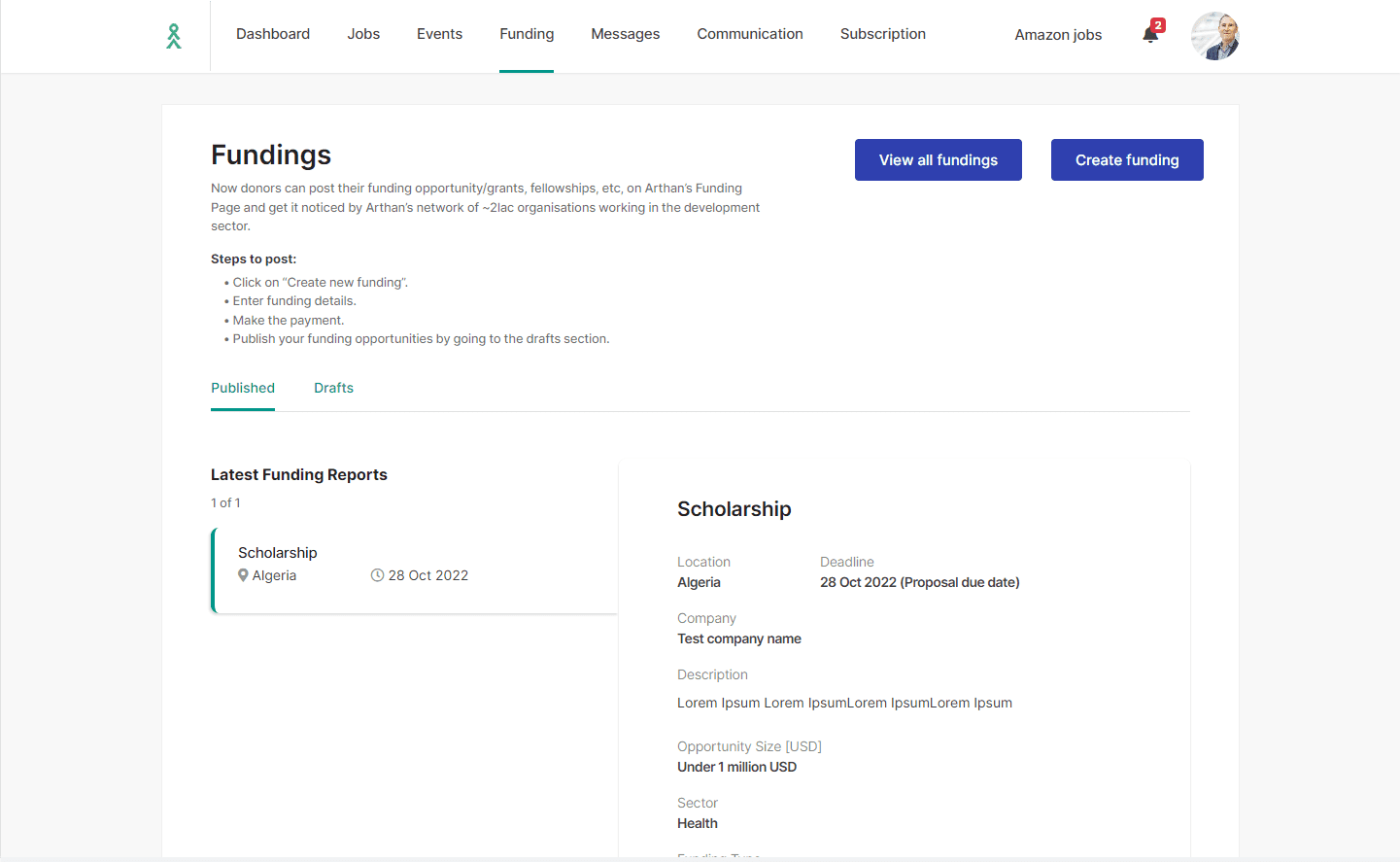The width and height of the screenshot is (1400, 862).
Task: Open the Messages section
Action: tap(625, 34)
